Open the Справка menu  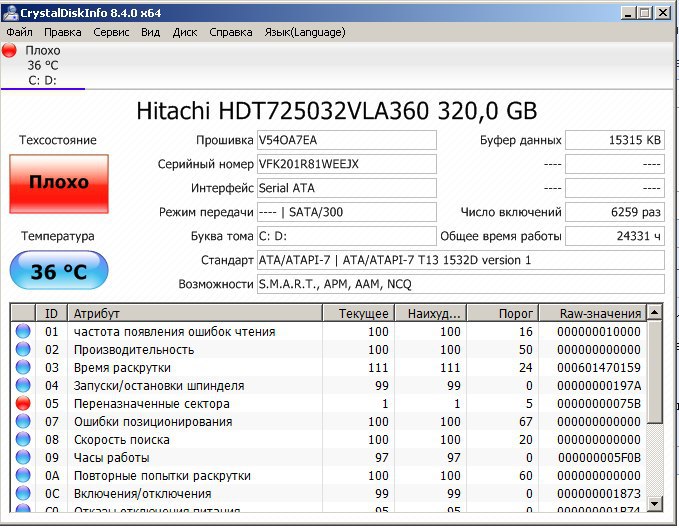(x=231, y=32)
